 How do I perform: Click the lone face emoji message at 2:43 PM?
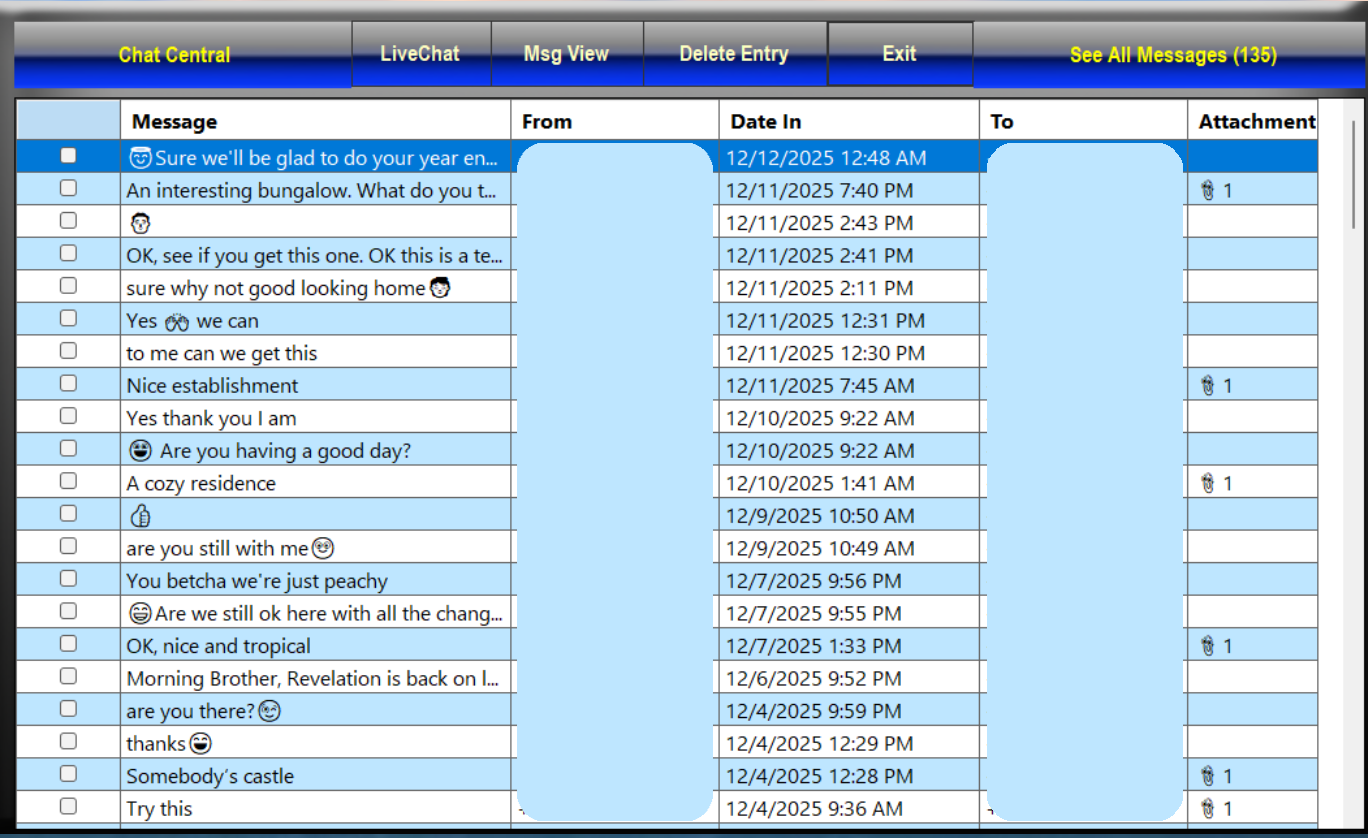(140, 223)
